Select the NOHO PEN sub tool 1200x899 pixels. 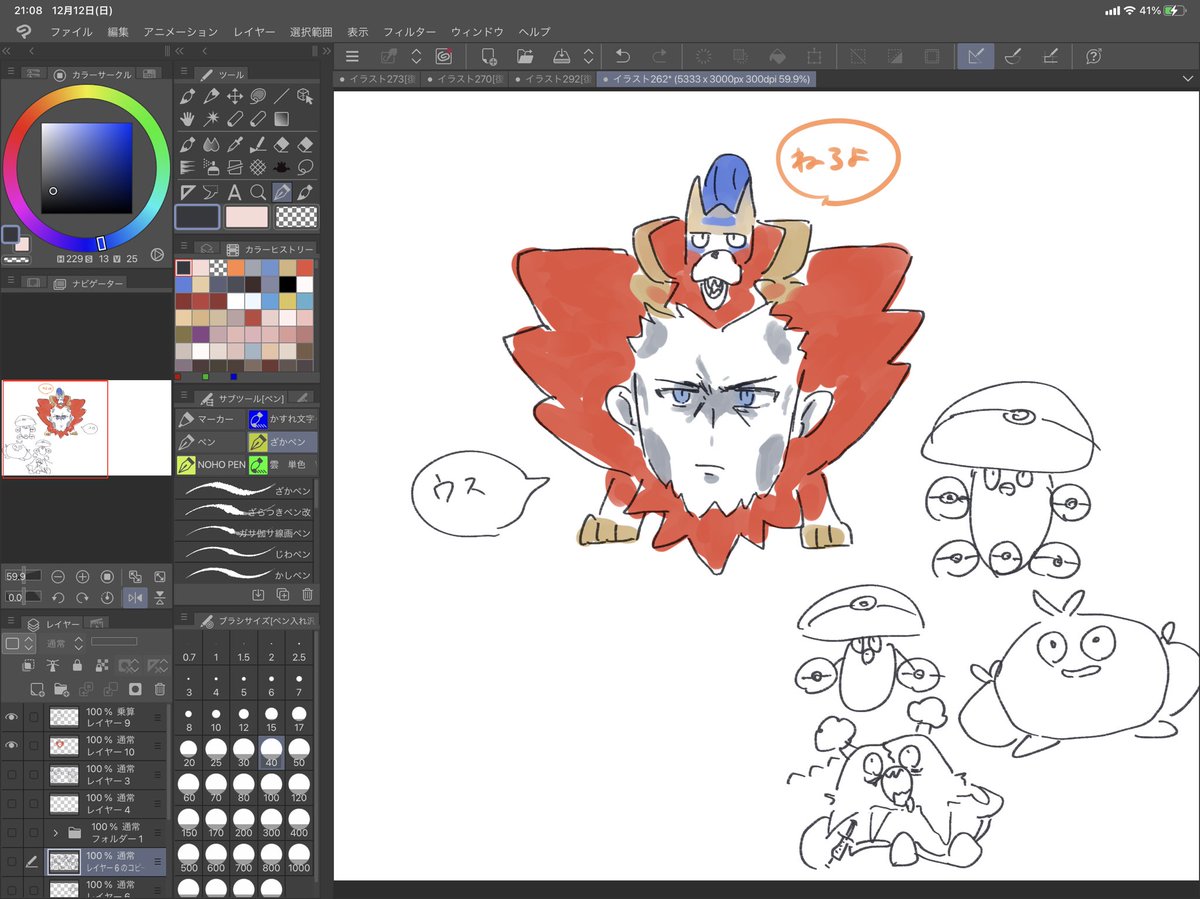(x=210, y=464)
